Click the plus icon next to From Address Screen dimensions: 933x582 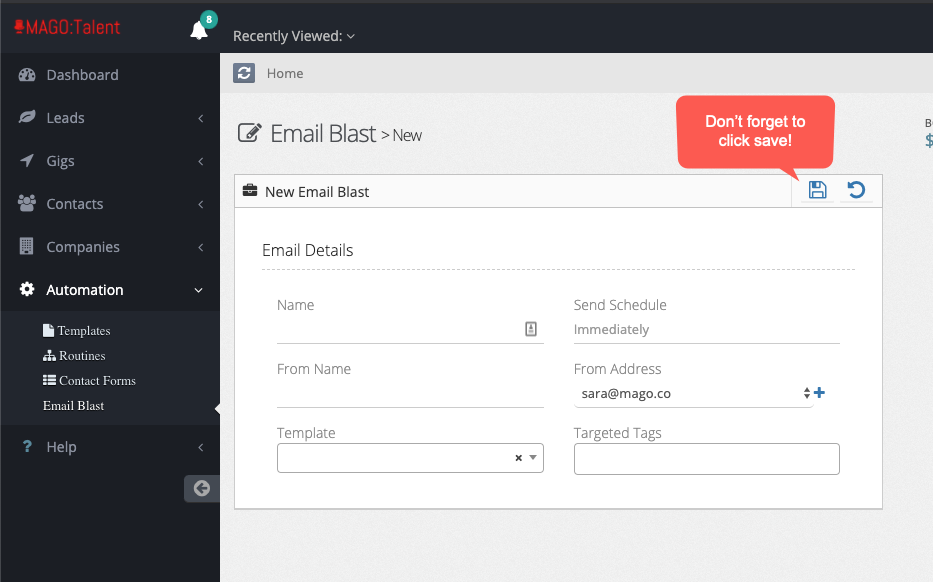coord(820,393)
